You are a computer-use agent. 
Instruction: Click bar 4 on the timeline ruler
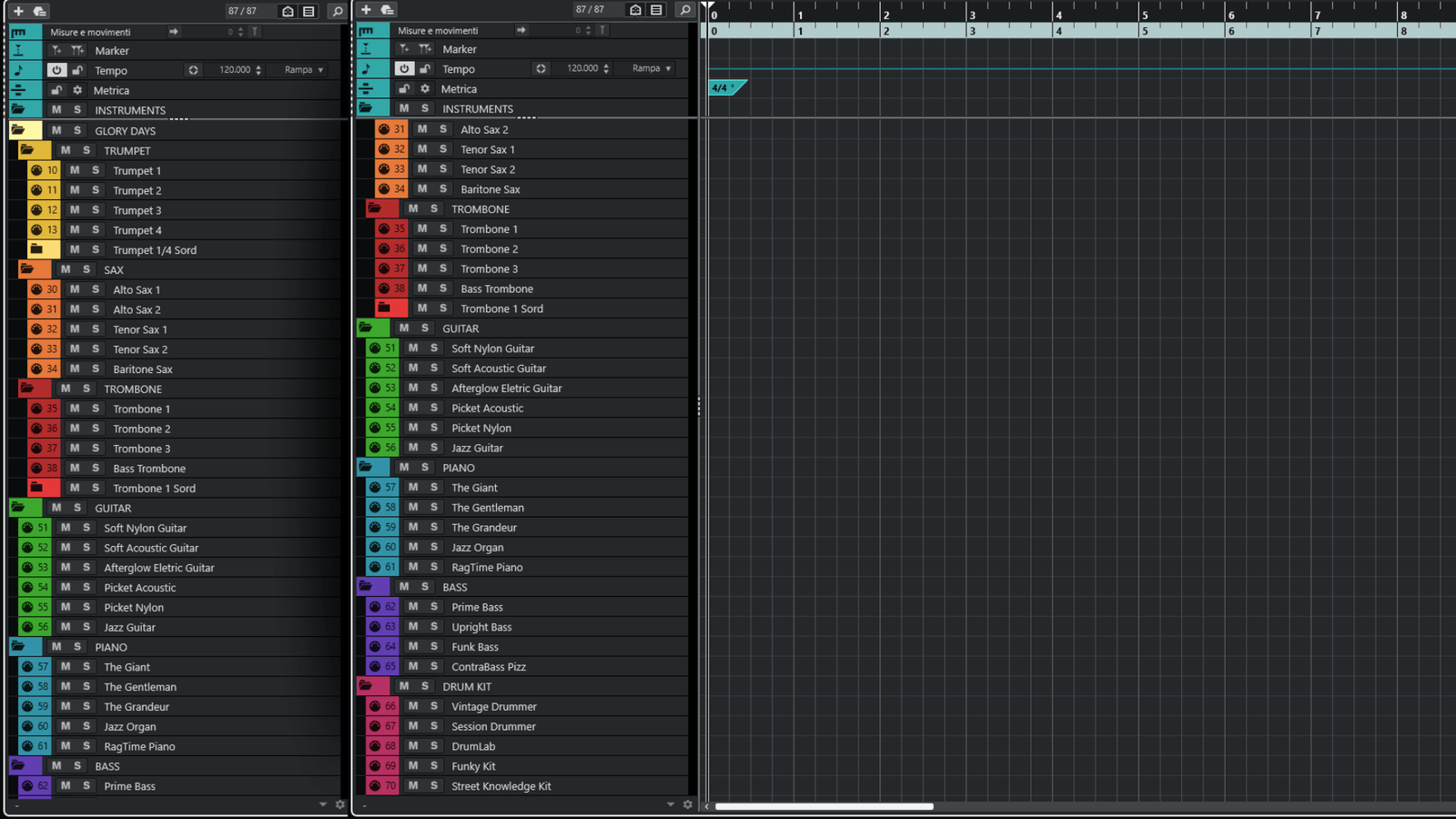[x=1058, y=15]
